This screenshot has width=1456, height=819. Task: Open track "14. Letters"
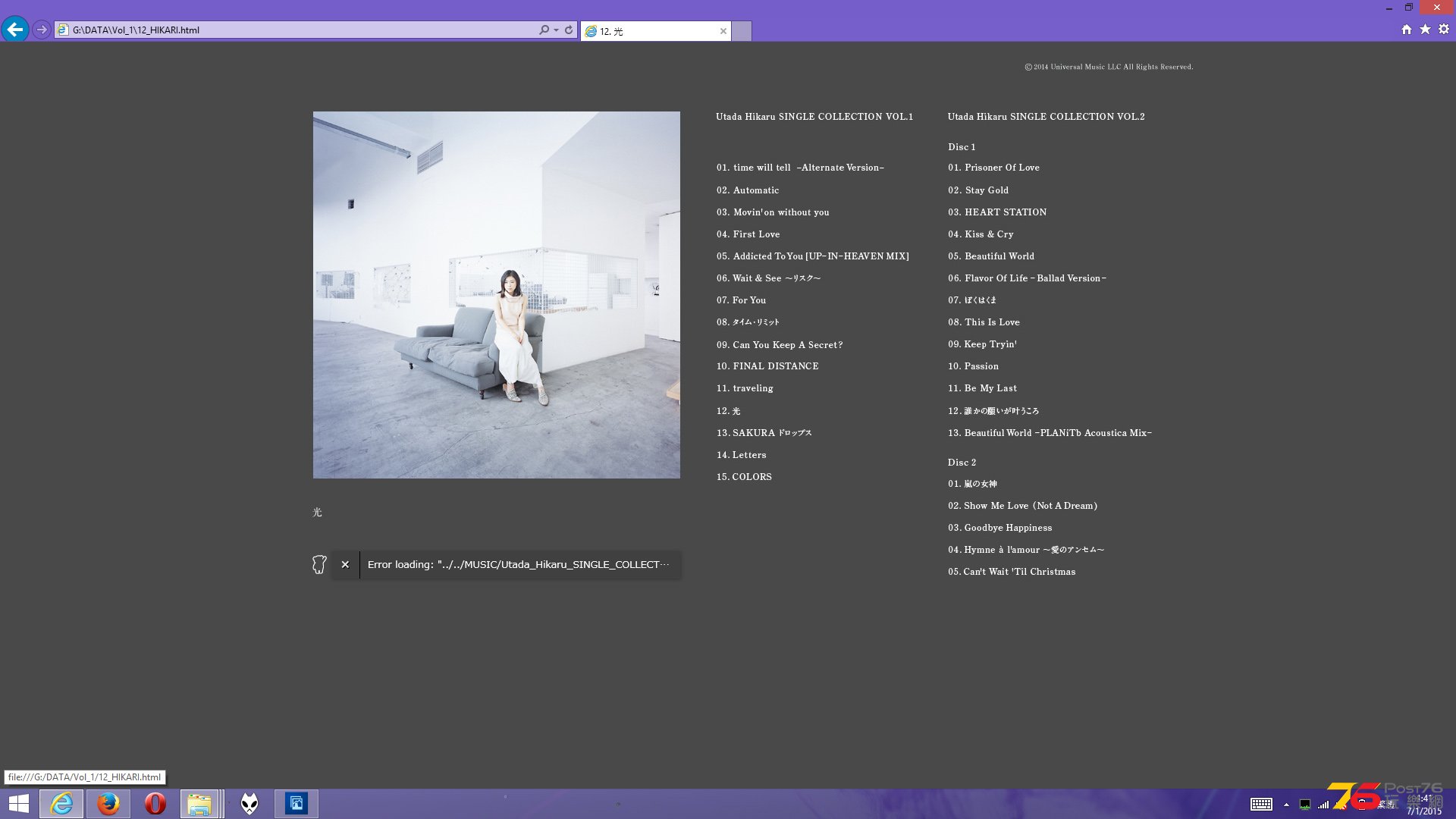741,455
